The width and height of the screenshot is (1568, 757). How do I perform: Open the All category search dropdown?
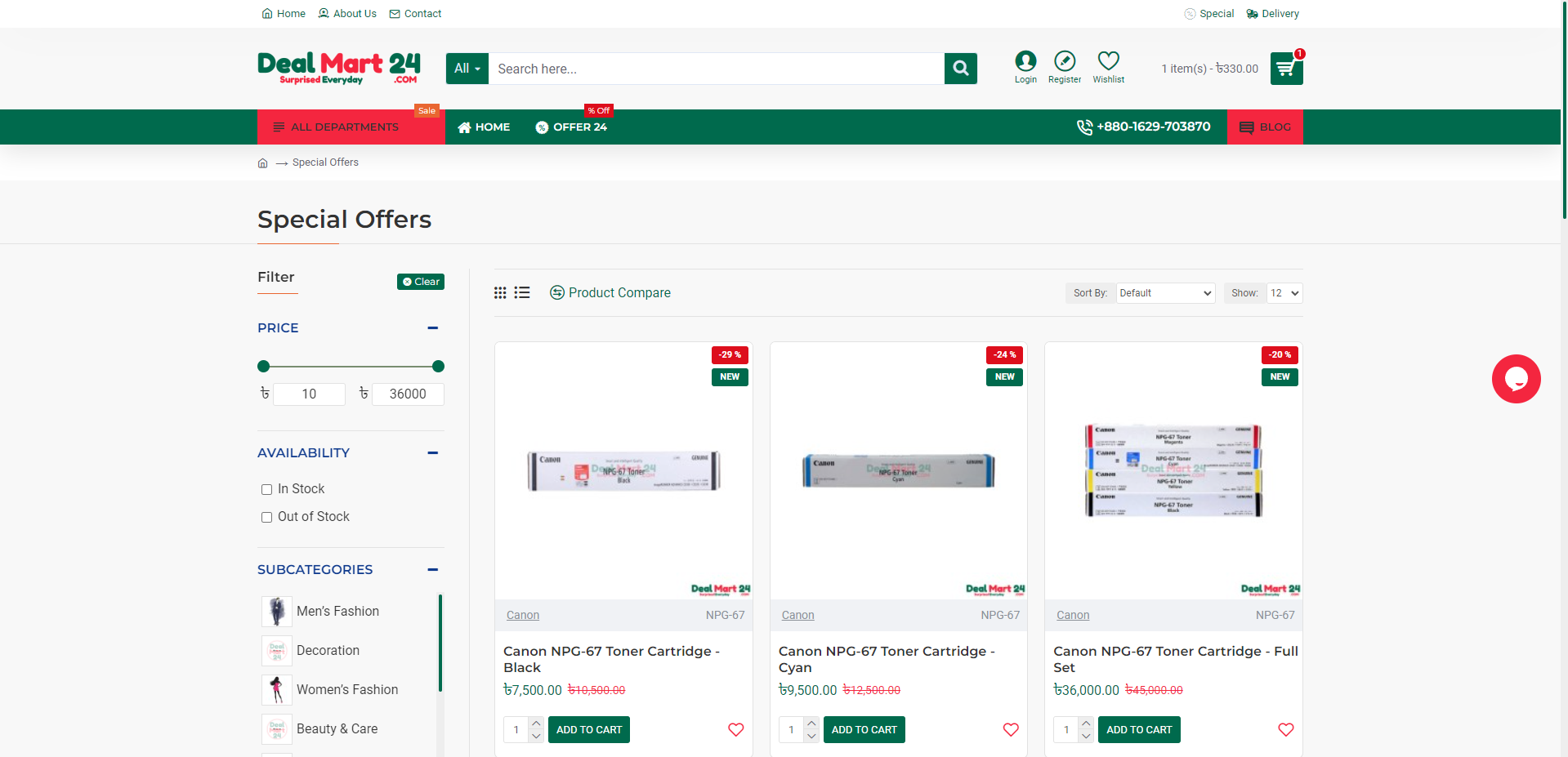467,69
